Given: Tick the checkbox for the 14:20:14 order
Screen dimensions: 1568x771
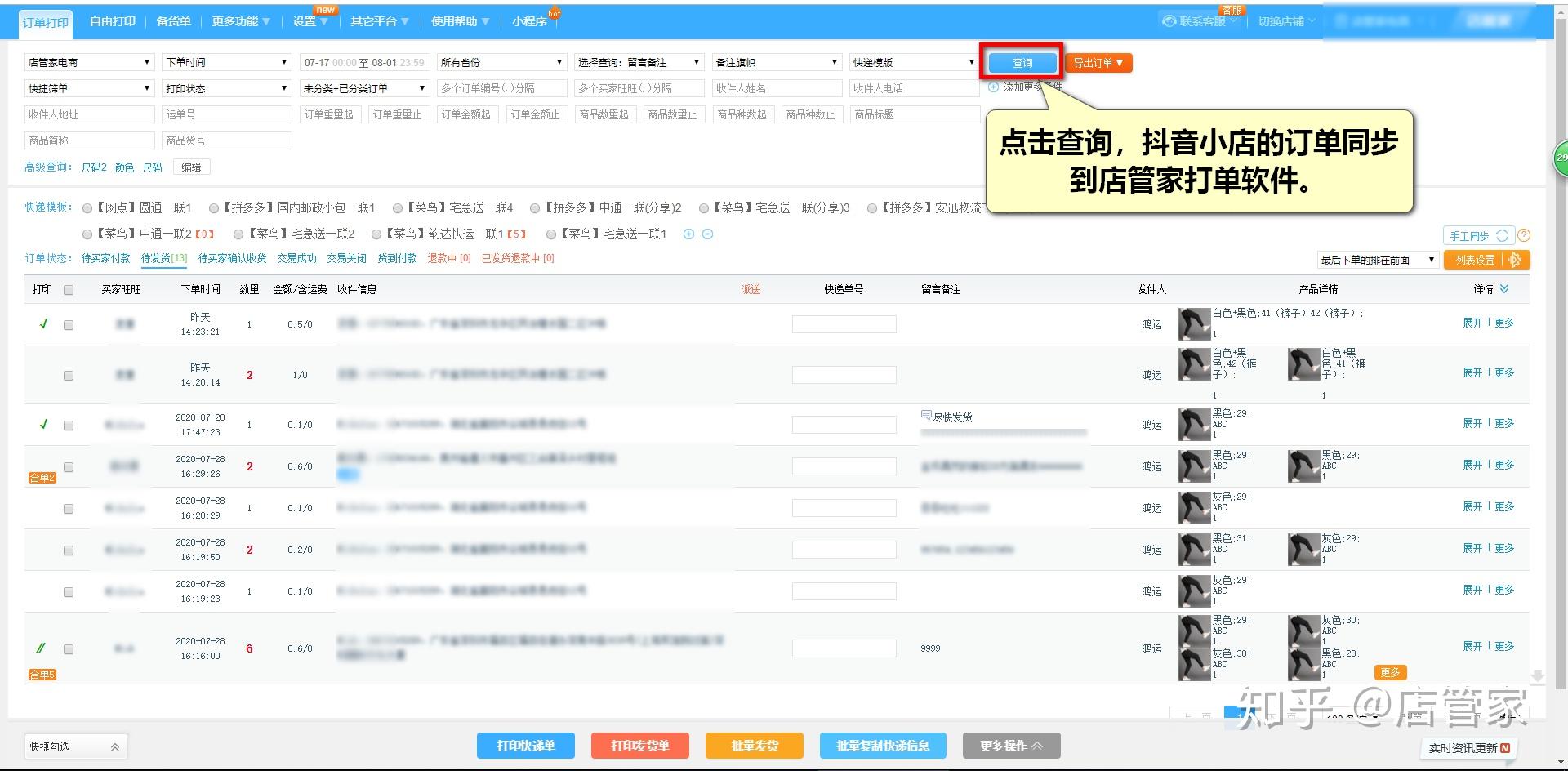Looking at the screenshot, I should pyautogui.click(x=69, y=376).
